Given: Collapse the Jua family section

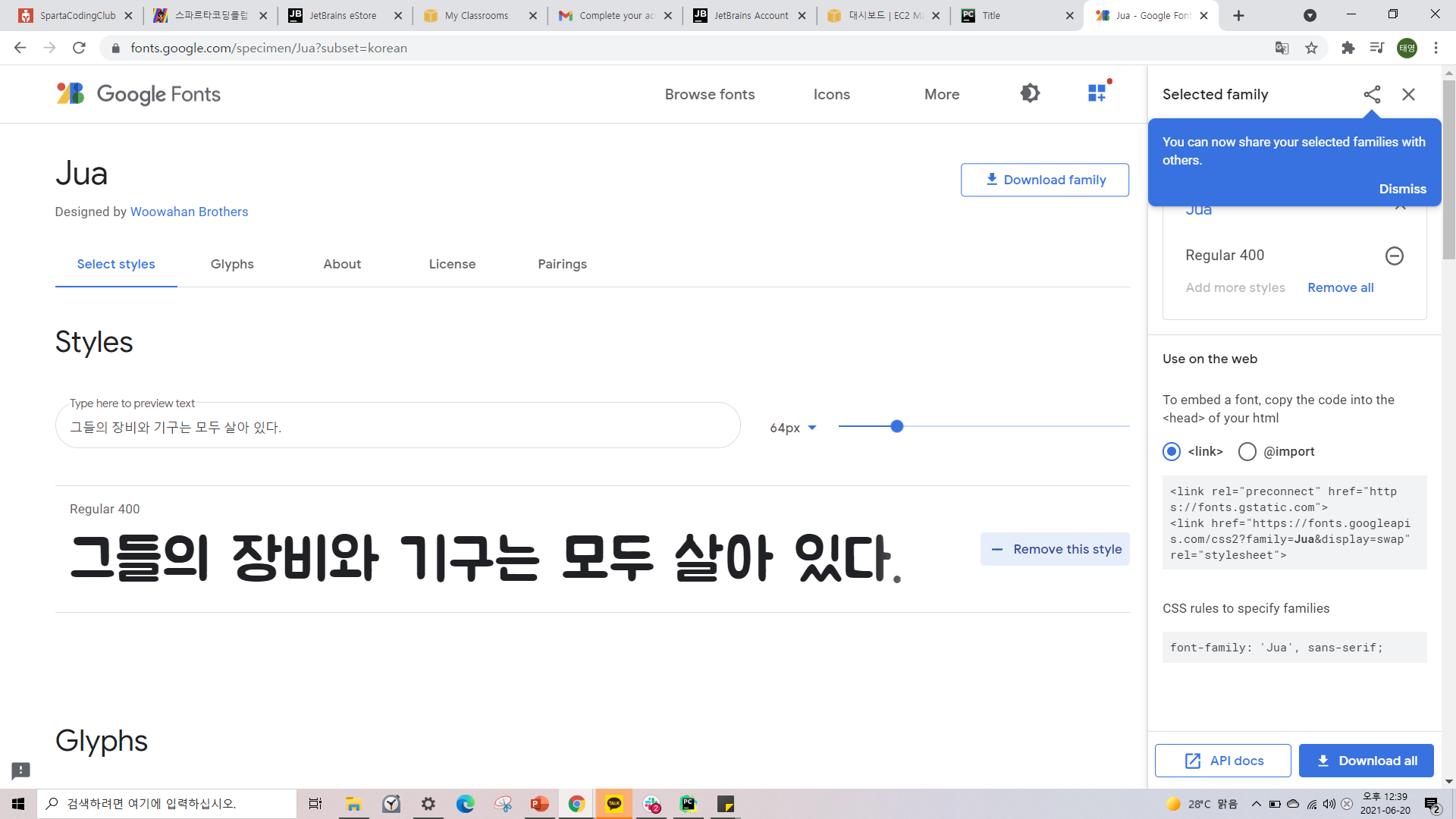Looking at the screenshot, I should (1400, 208).
